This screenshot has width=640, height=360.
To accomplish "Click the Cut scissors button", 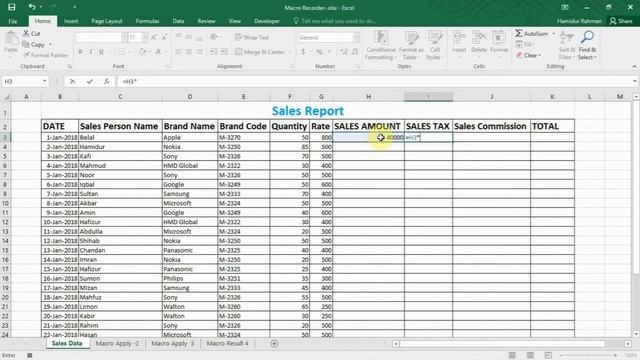I will (31, 33).
